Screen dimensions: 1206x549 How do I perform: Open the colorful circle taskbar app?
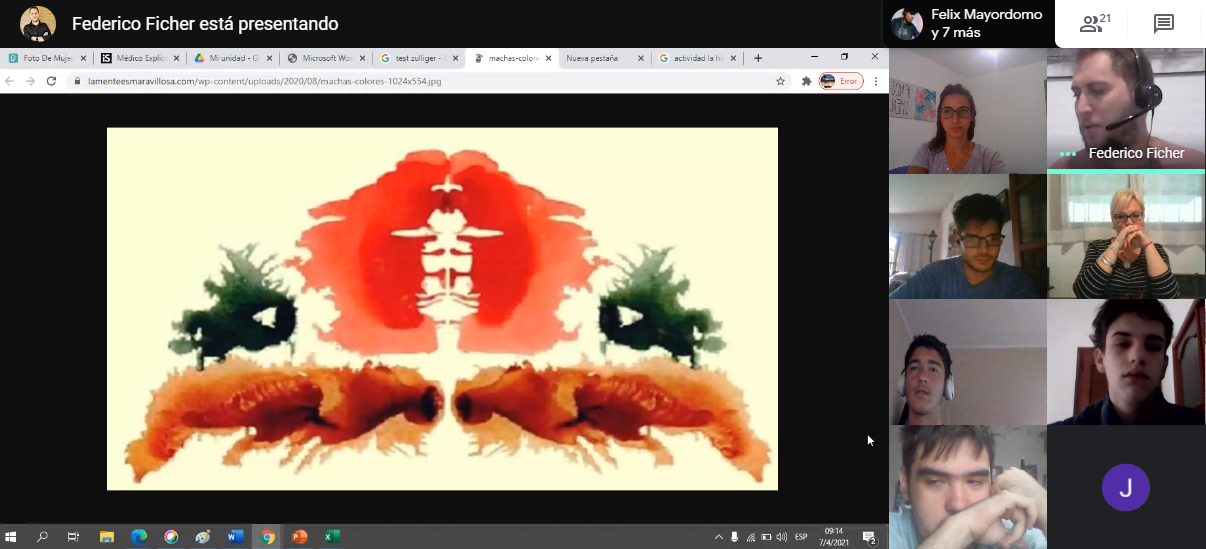171,537
